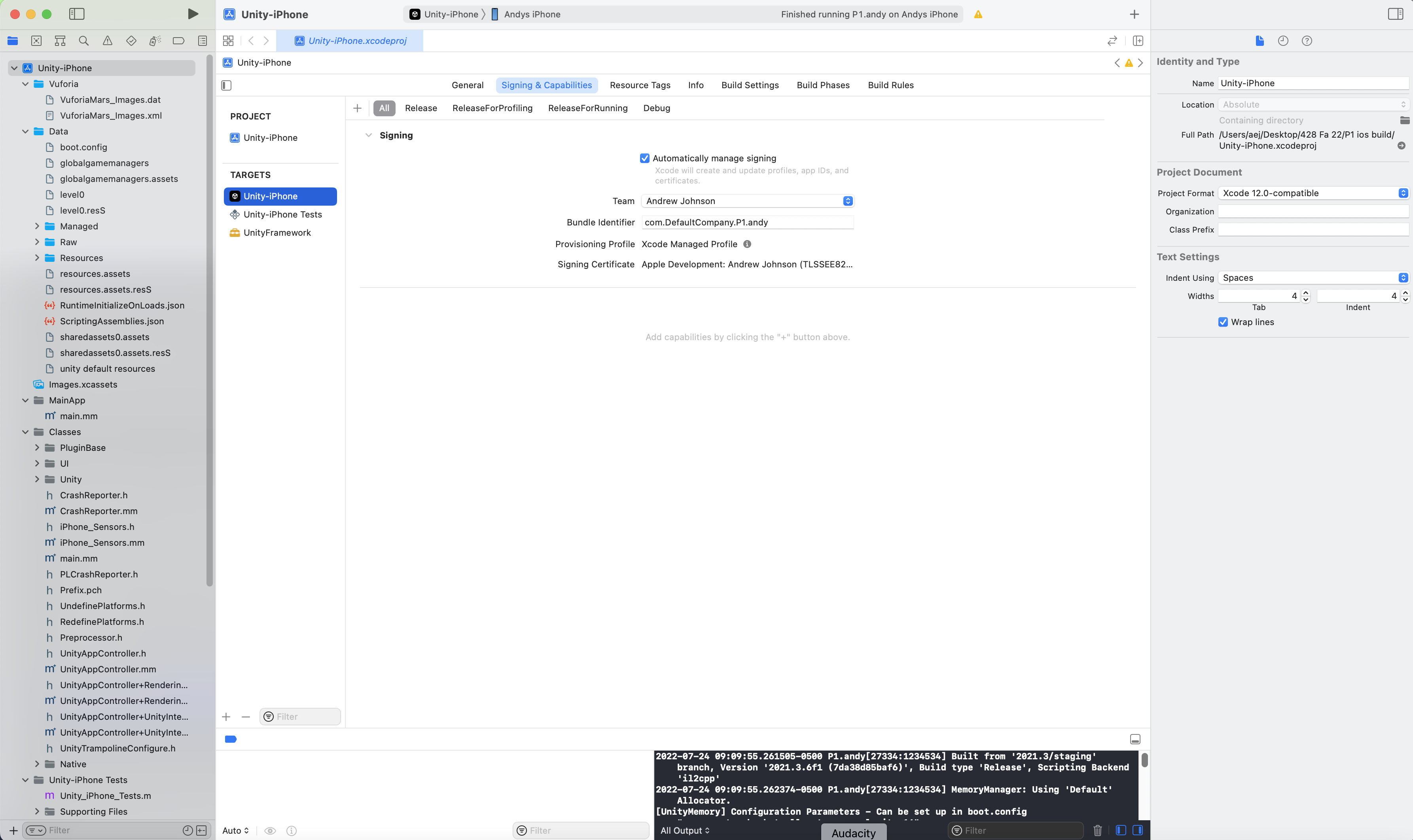1413x840 pixels.
Task: Run the build with the play button
Action: [193, 14]
